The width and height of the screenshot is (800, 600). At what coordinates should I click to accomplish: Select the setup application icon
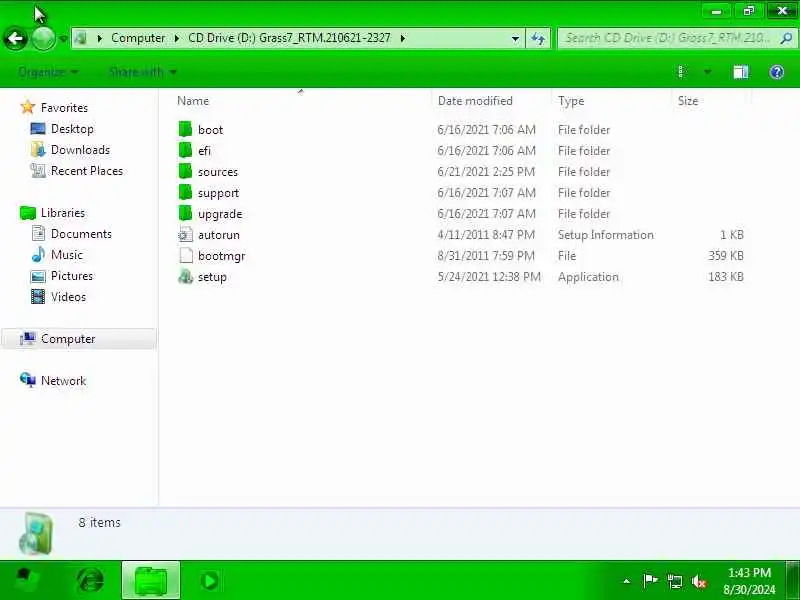[x=185, y=277]
